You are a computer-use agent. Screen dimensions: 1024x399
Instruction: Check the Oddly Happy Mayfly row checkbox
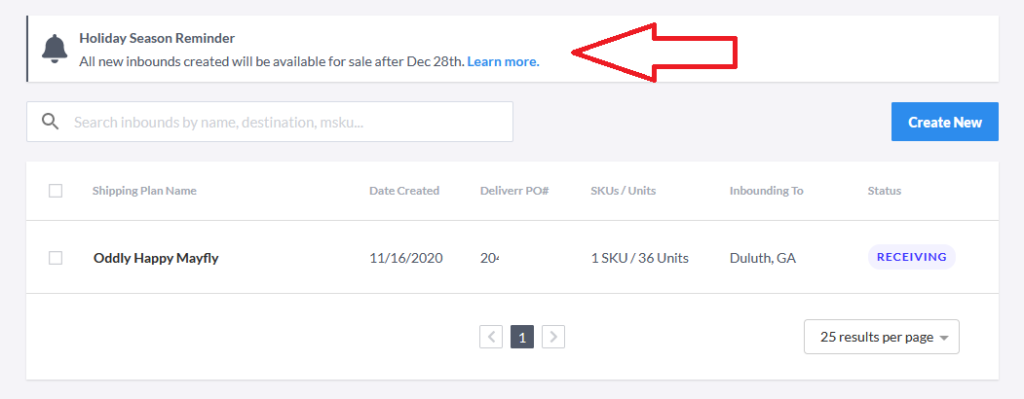56,258
